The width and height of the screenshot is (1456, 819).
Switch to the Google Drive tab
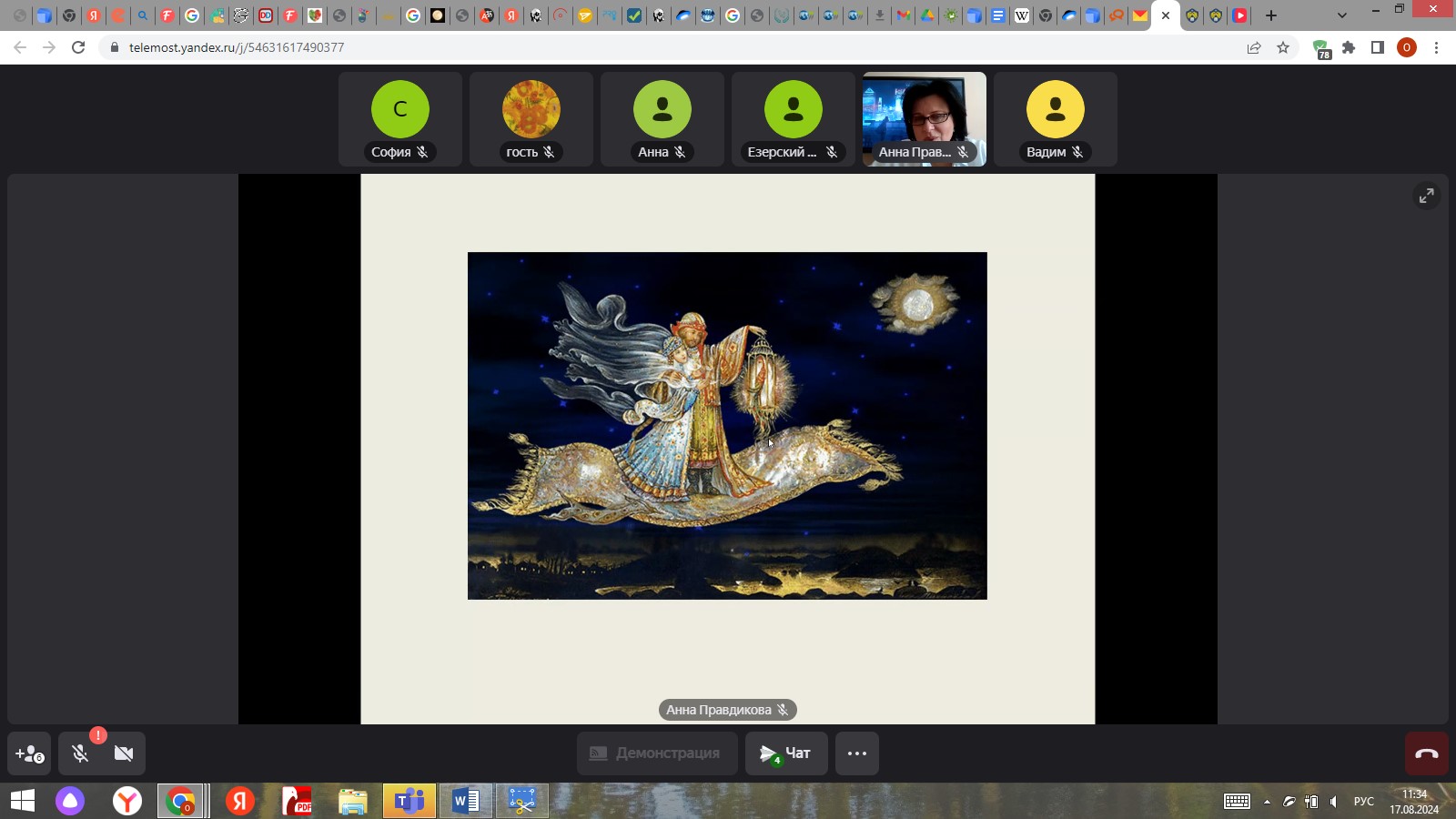927,15
